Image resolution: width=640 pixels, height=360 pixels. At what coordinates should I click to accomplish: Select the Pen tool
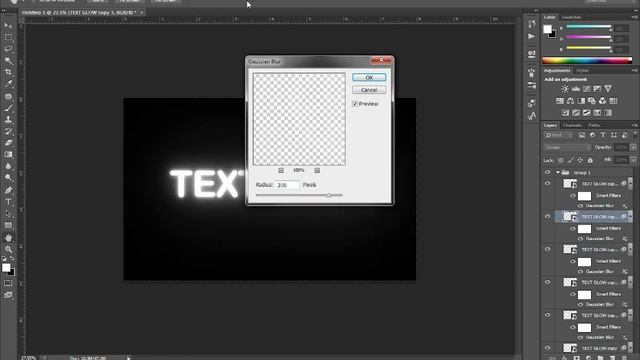8,190
